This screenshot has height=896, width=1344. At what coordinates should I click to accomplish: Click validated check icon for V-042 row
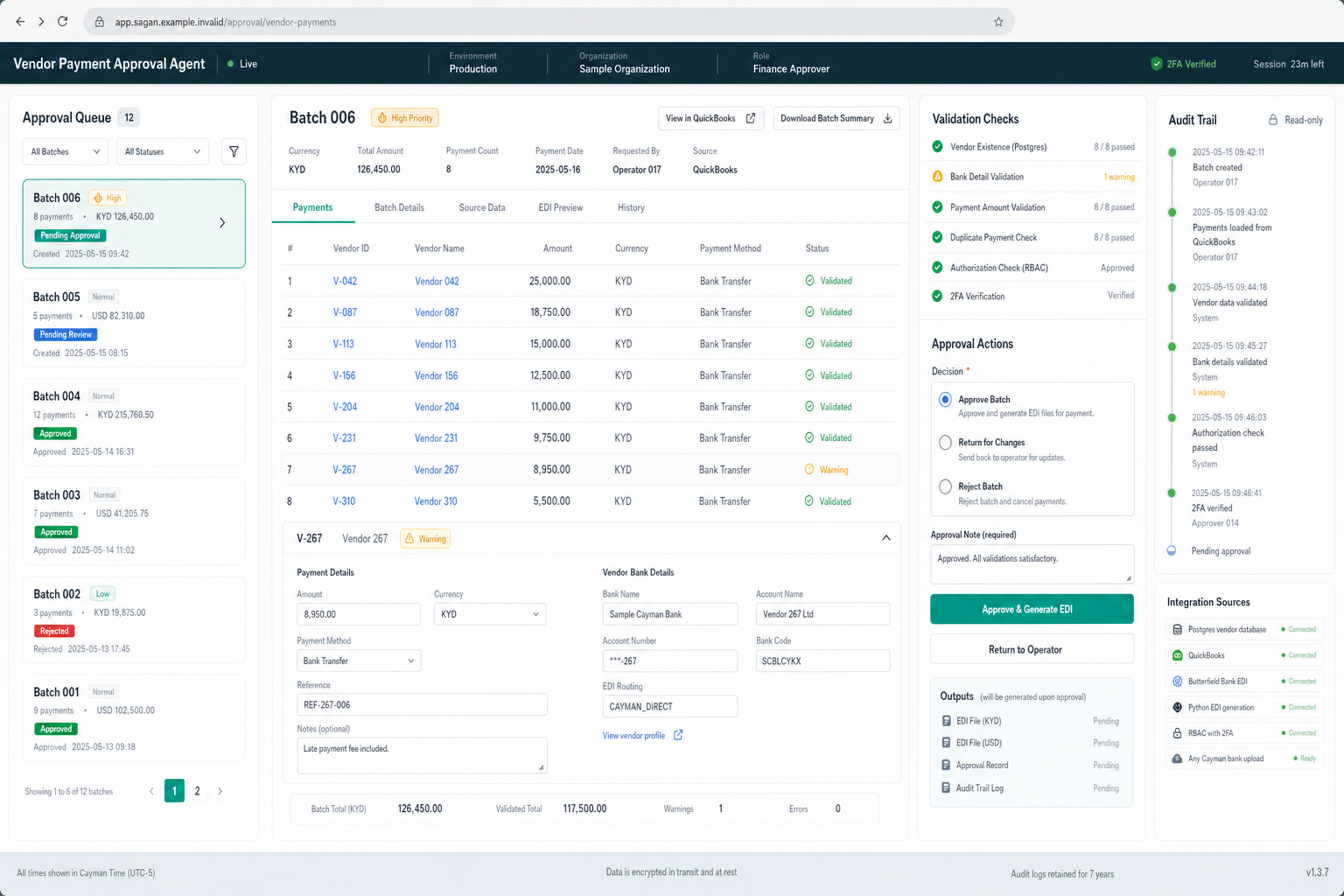click(810, 281)
